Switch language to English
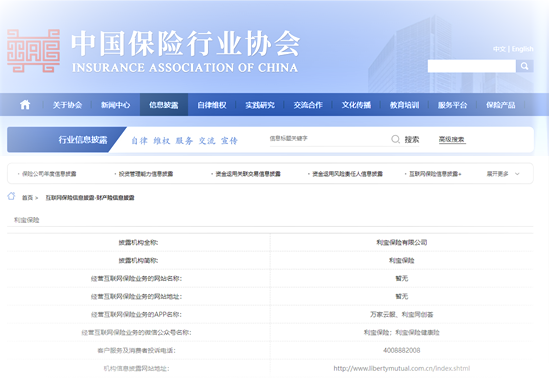The height and width of the screenshot is (379, 549). coord(522,49)
